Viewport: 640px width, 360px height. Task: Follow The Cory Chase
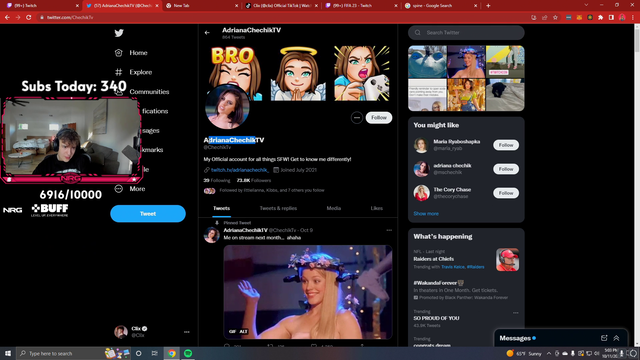[x=506, y=193]
